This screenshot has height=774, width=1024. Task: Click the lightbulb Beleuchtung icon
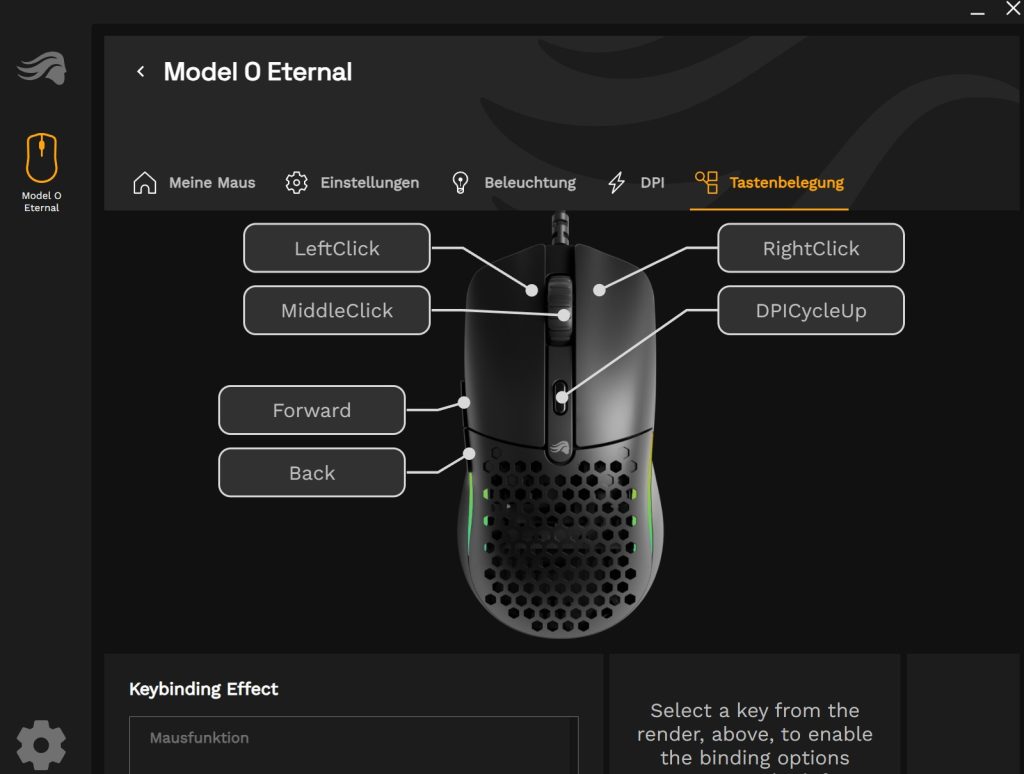pyautogui.click(x=460, y=183)
